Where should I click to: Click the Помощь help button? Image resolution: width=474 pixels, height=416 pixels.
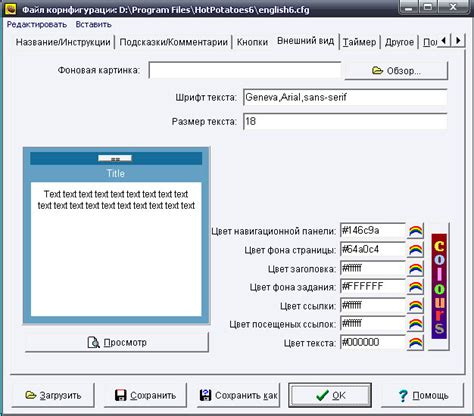pyautogui.click(x=423, y=395)
